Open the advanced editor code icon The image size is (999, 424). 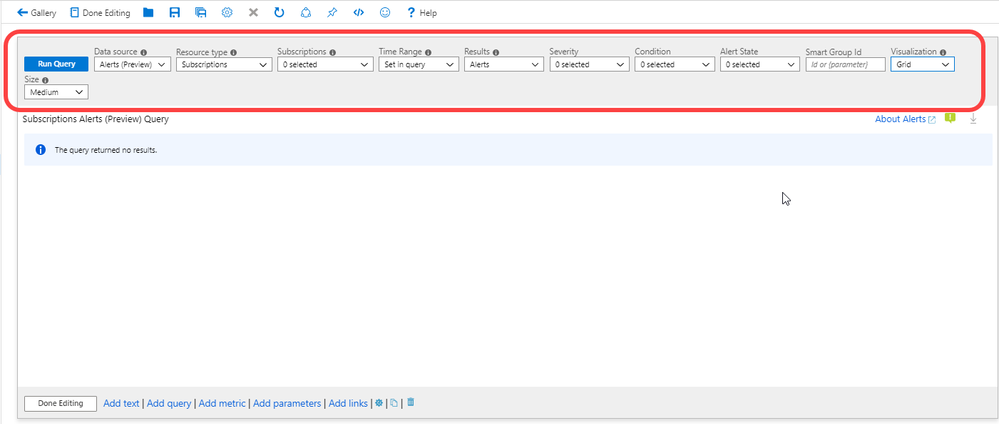pos(358,13)
